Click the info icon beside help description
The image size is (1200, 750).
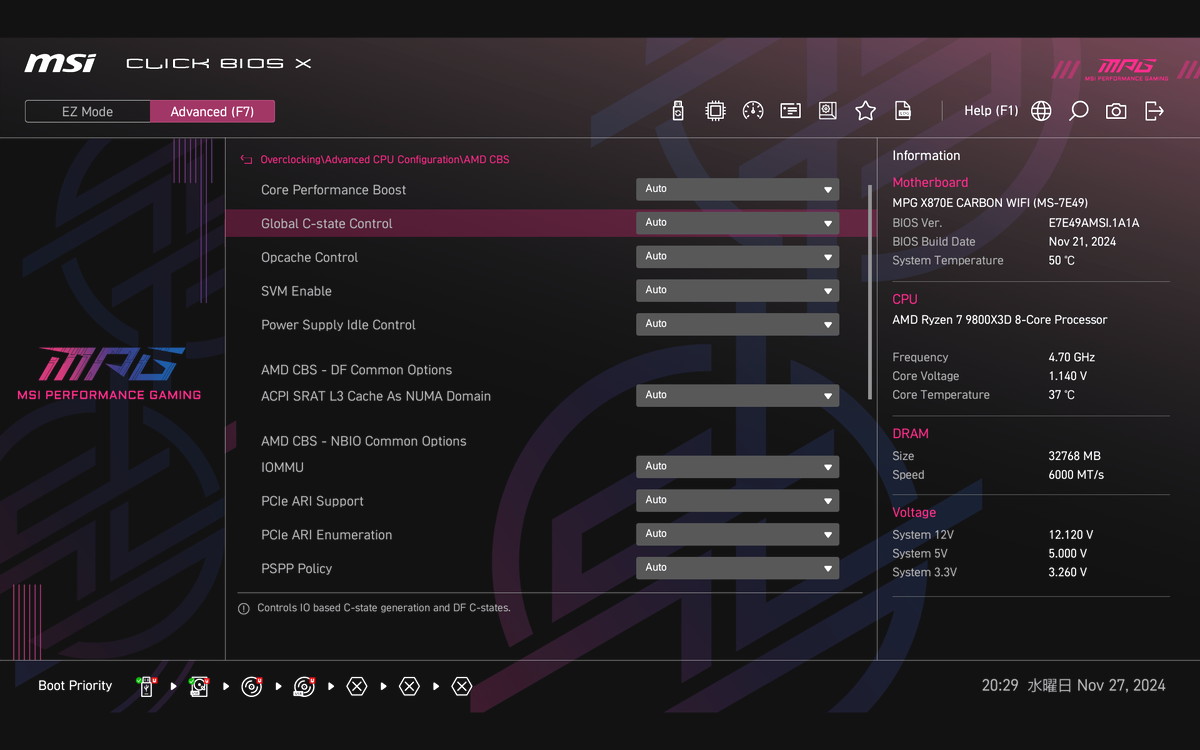click(x=244, y=608)
